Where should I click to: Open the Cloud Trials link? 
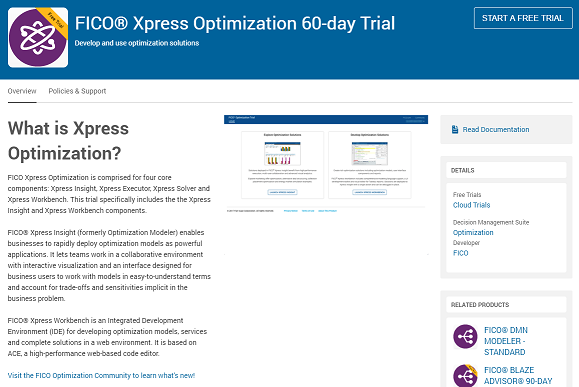pos(472,205)
